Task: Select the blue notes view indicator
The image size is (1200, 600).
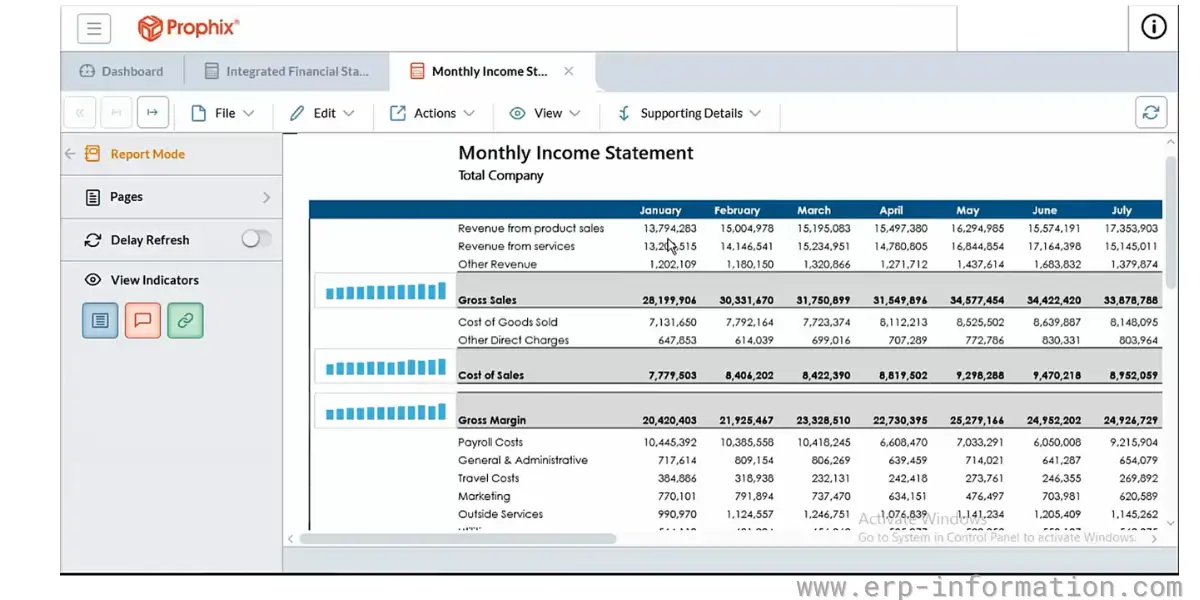Action: tap(100, 320)
